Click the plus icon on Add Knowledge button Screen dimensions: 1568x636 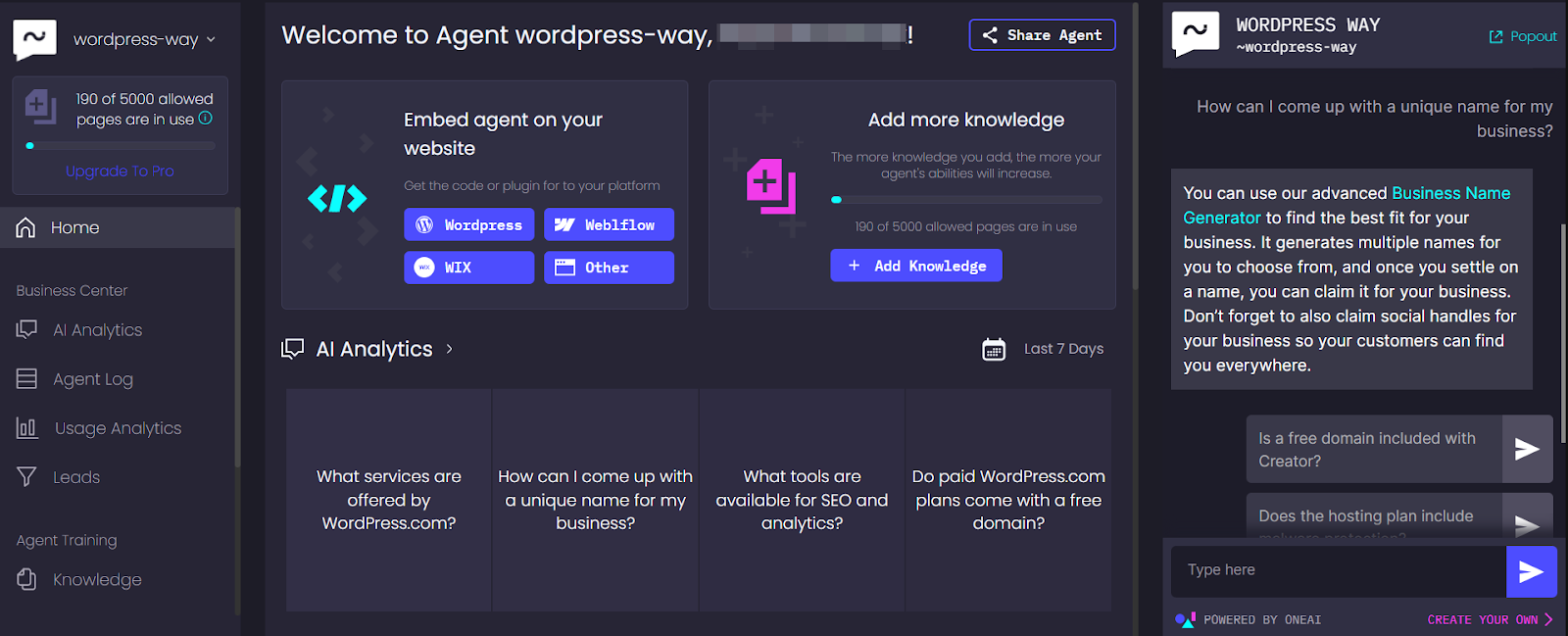pyautogui.click(x=854, y=266)
